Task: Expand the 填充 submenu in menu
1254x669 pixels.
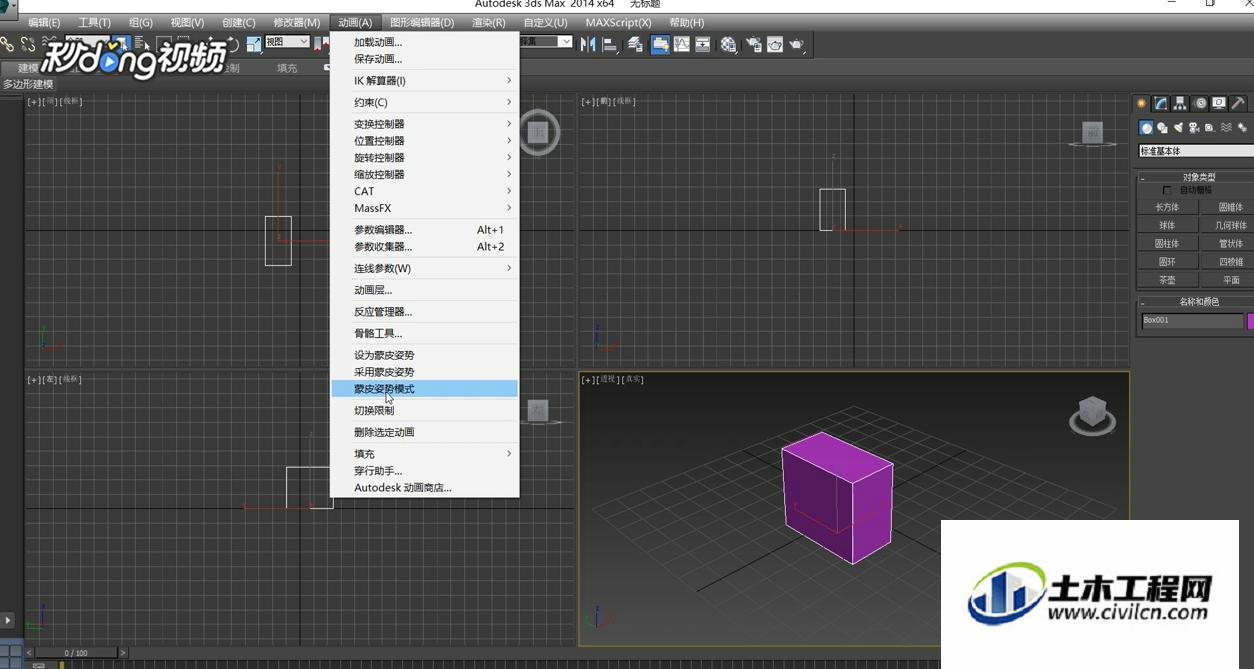Action: [x=425, y=454]
